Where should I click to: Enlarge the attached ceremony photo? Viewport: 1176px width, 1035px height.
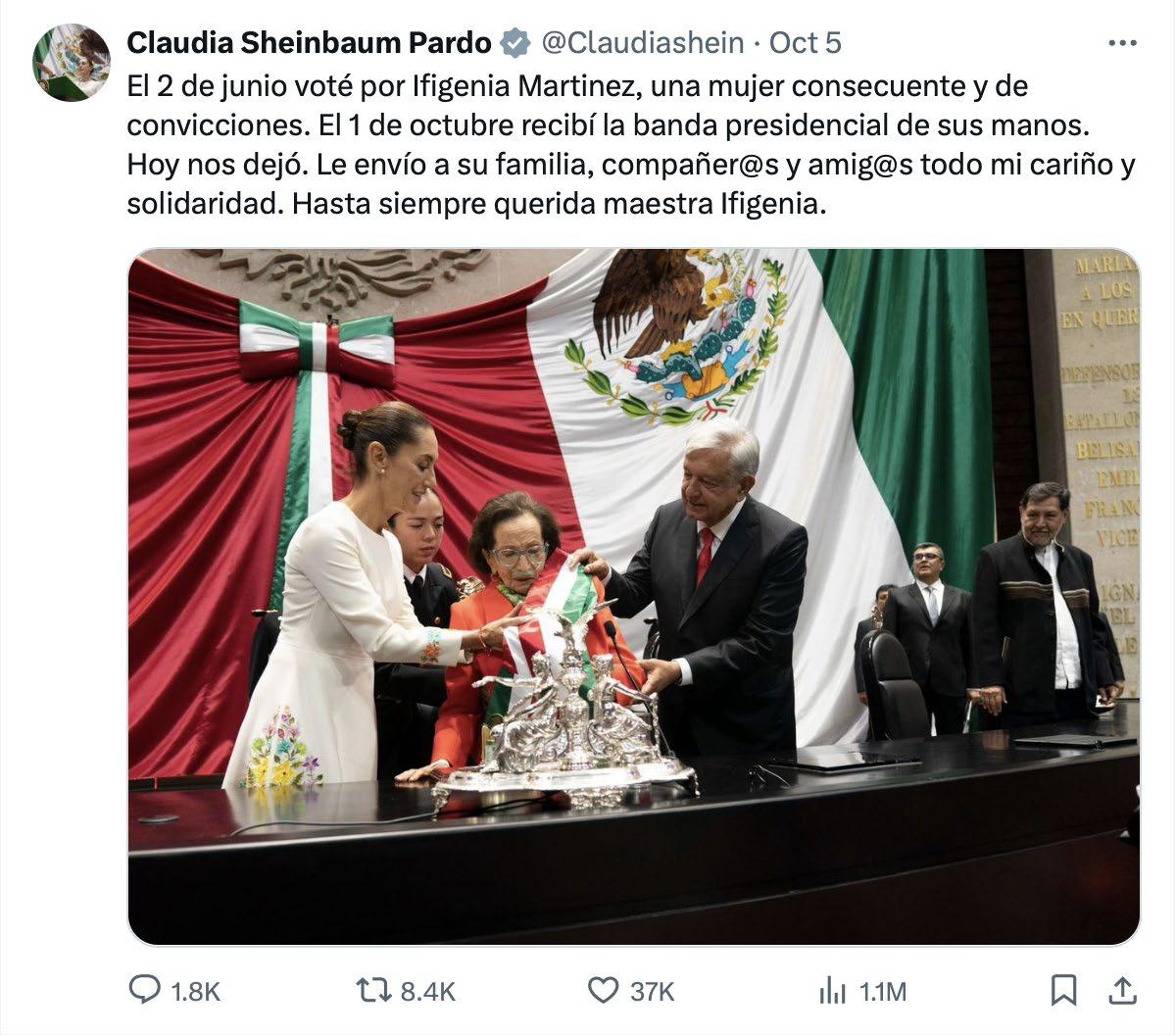coord(634,597)
